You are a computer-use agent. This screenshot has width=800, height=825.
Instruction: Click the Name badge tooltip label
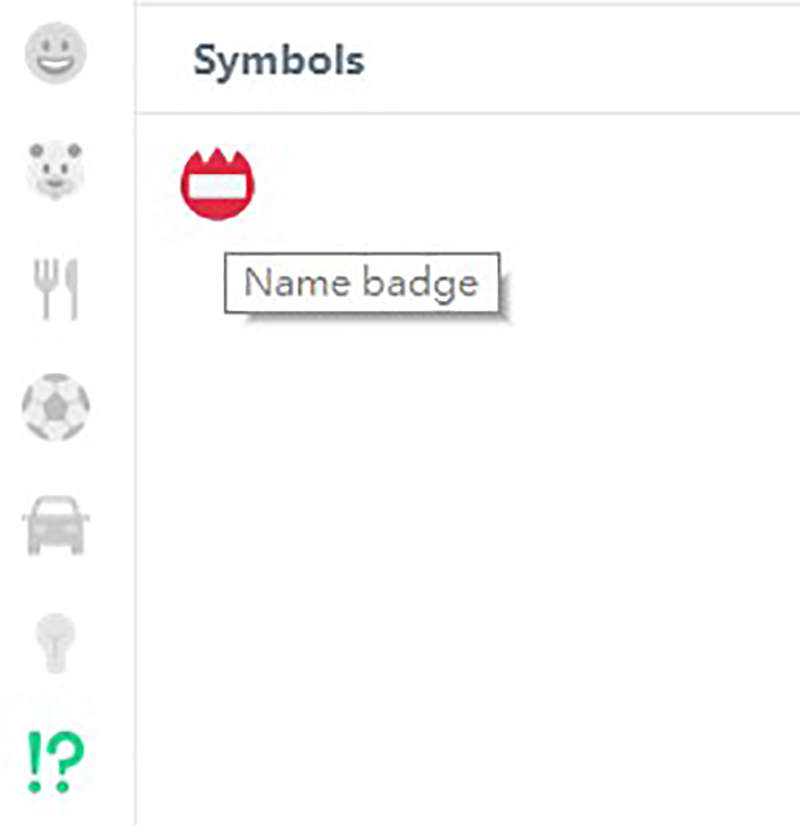pos(361,283)
